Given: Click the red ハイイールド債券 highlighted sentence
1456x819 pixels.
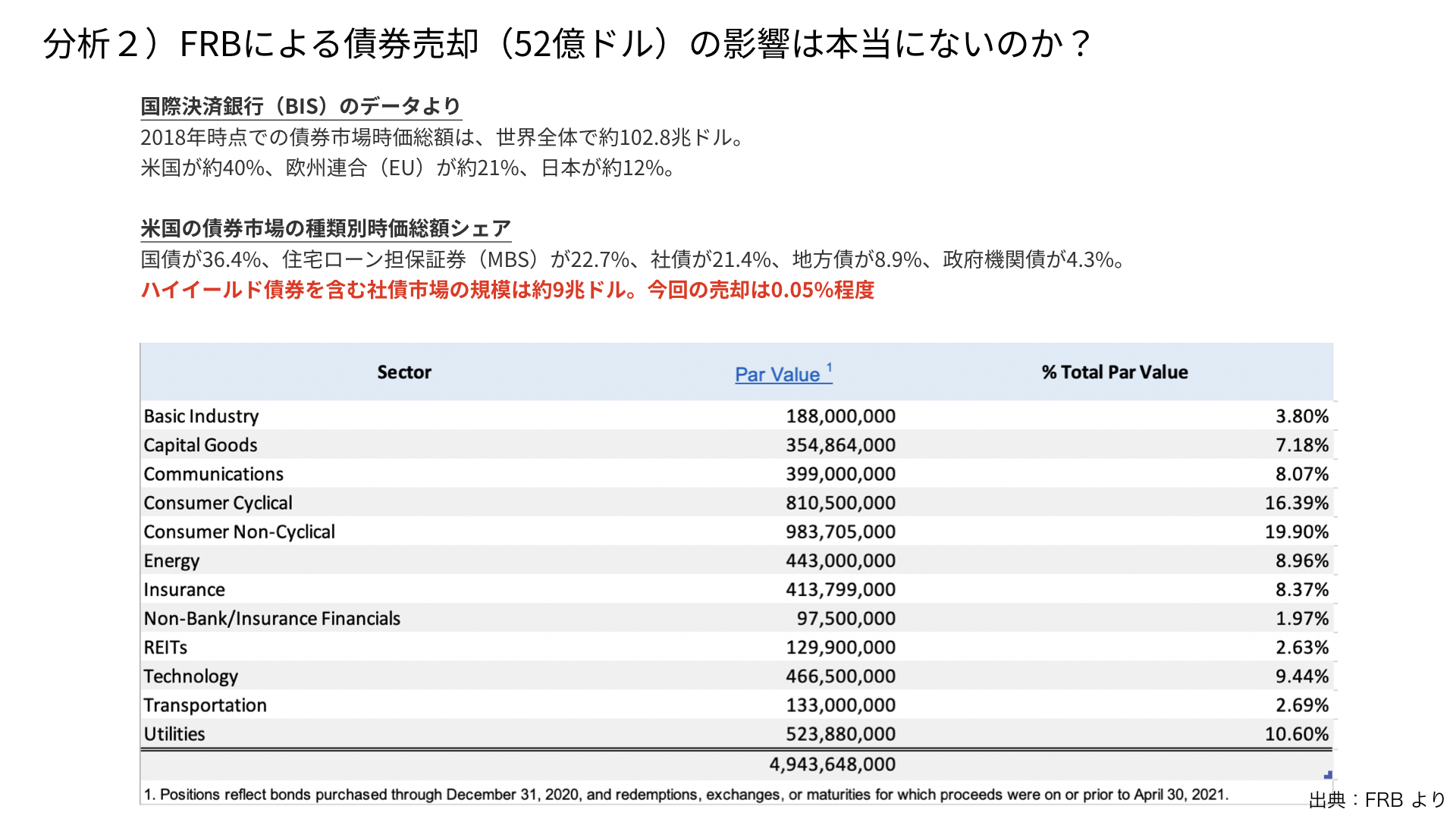Looking at the screenshot, I should tap(507, 290).
